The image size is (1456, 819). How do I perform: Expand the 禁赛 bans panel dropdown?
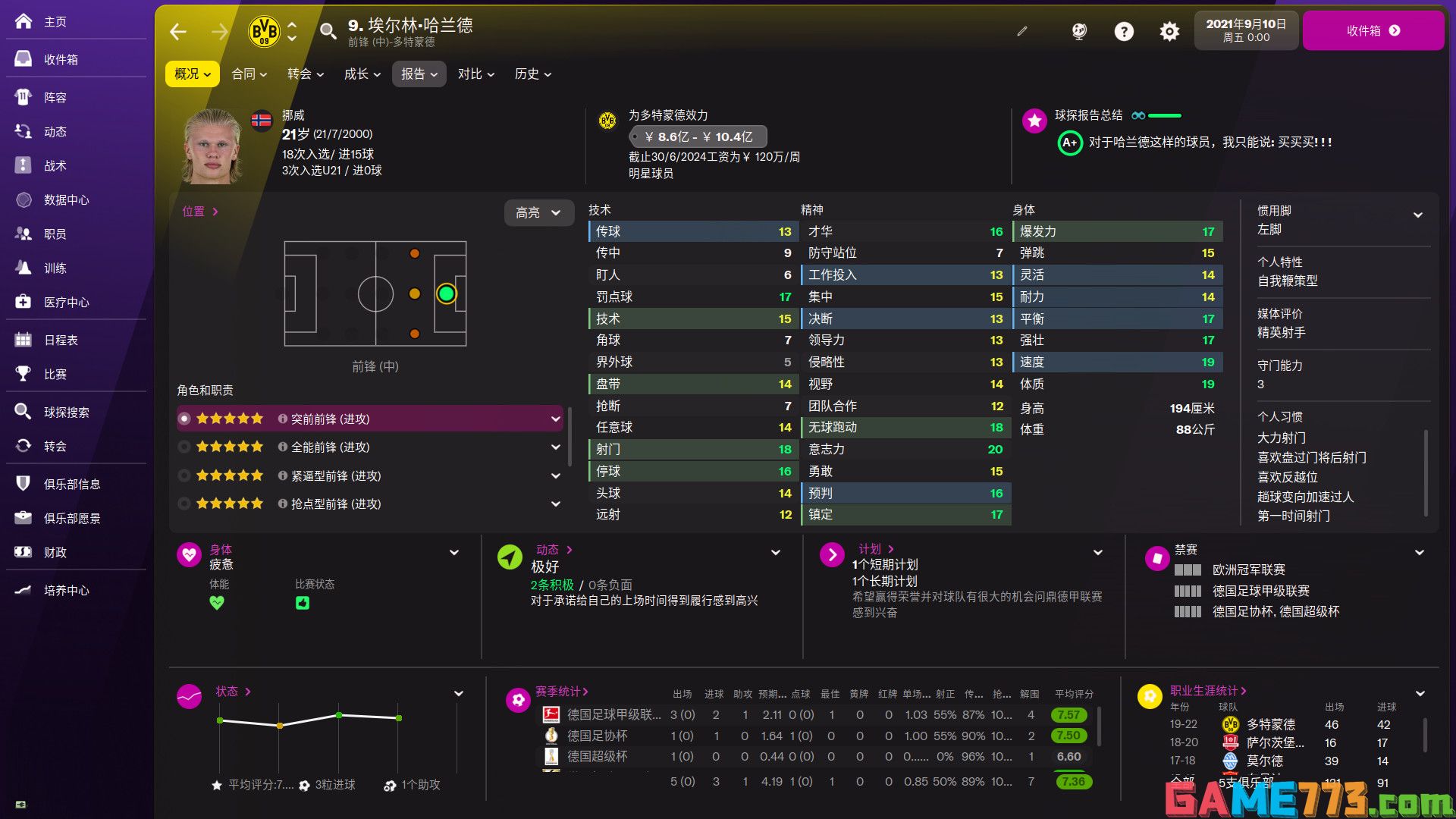(1420, 552)
